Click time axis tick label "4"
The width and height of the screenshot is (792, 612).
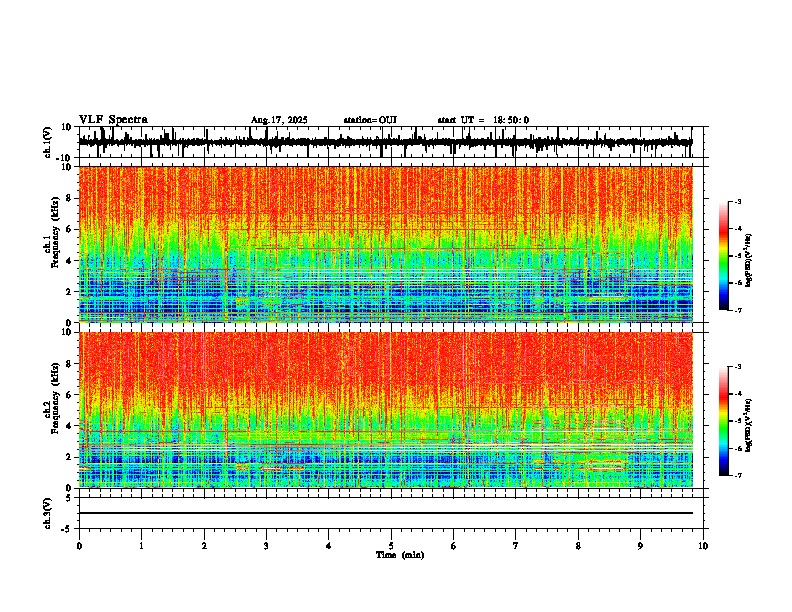tap(329, 546)
